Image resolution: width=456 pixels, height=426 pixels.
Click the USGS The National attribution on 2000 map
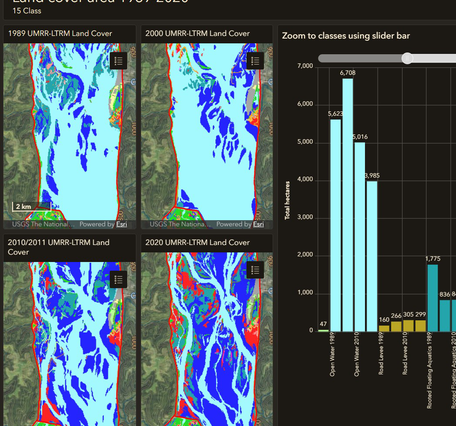(x=179, y=224)
